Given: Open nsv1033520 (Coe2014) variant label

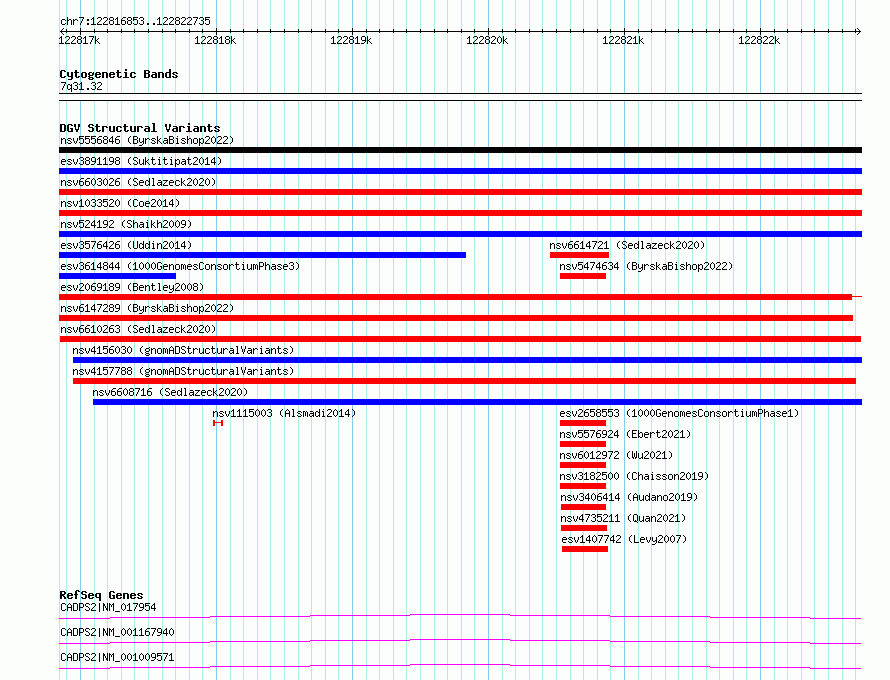Looking at the screenshot, I should (120, 203).
